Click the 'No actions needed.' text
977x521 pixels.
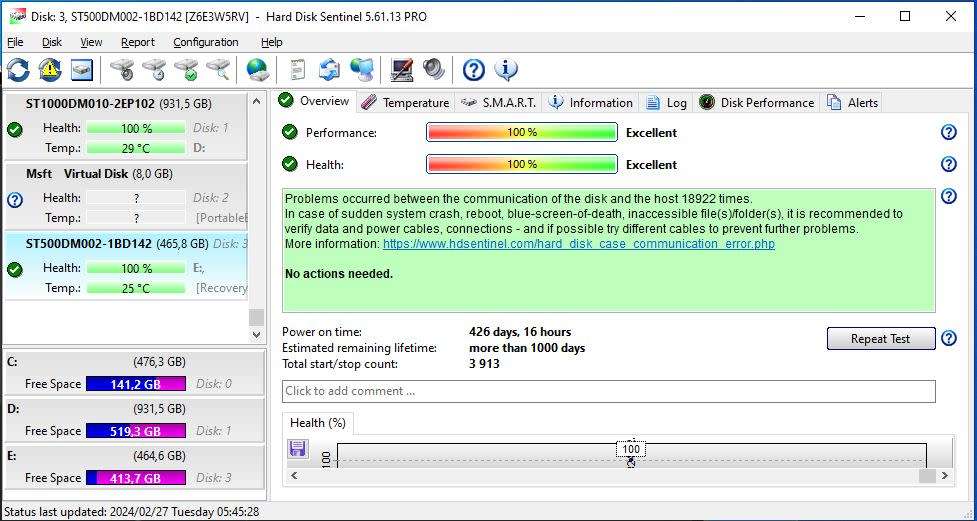[x=339, y=274]
